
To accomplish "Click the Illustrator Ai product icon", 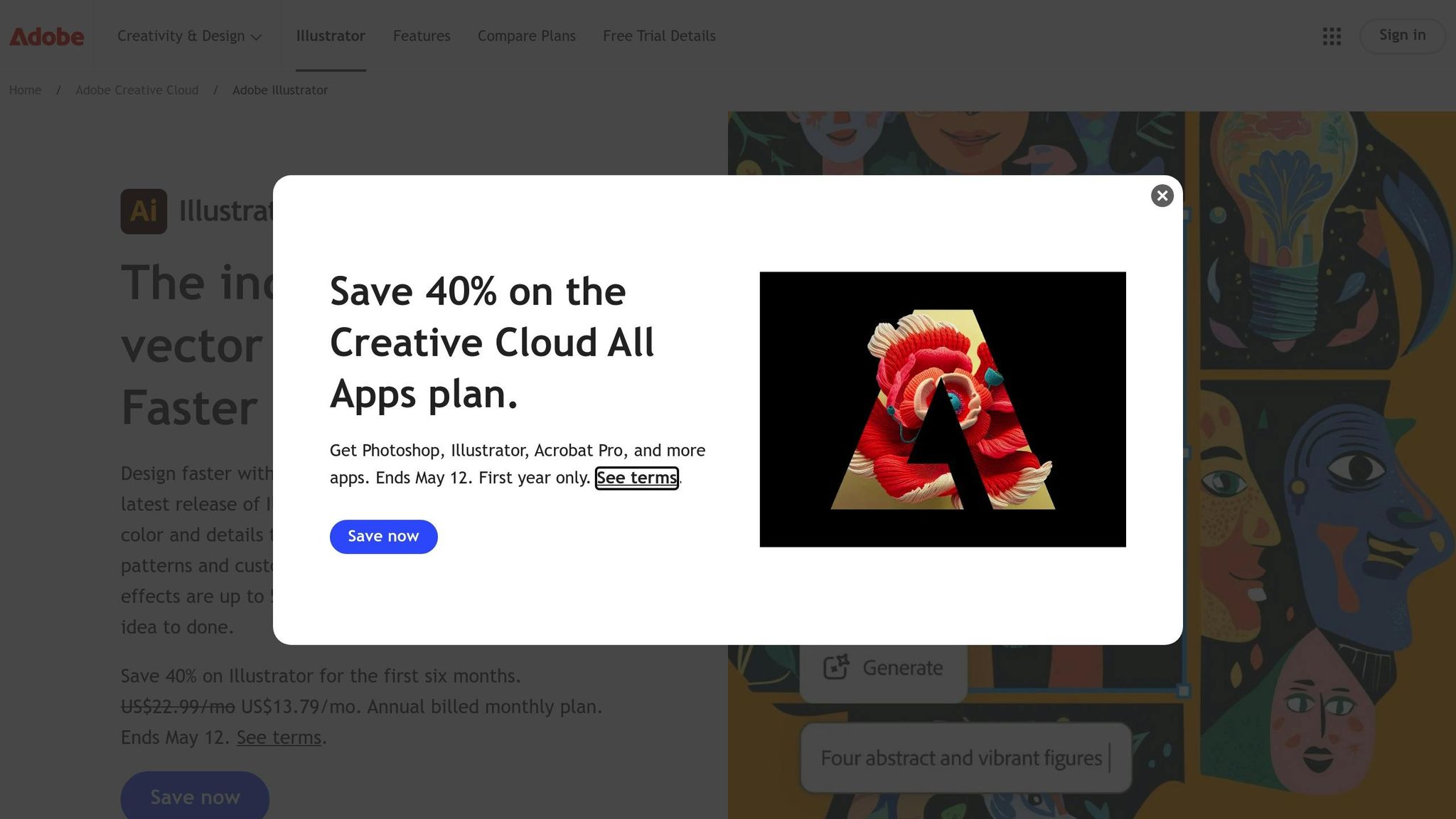I will [144, 211].
